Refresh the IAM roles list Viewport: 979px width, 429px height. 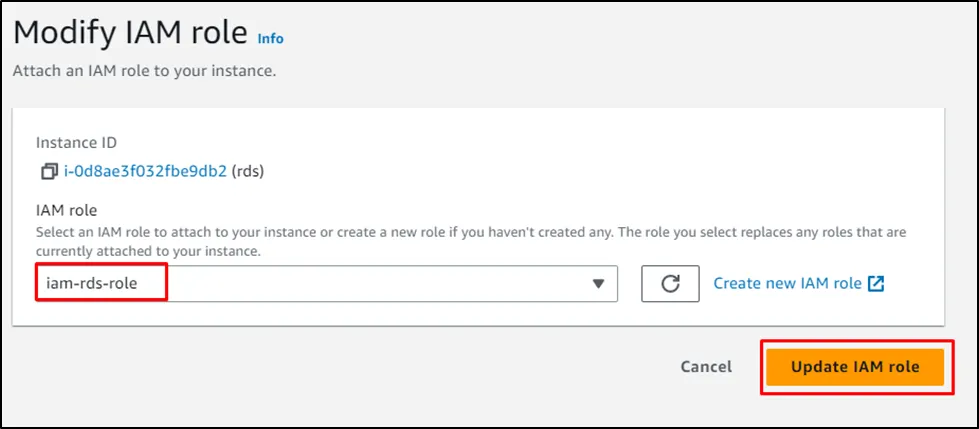pos(670,284)
